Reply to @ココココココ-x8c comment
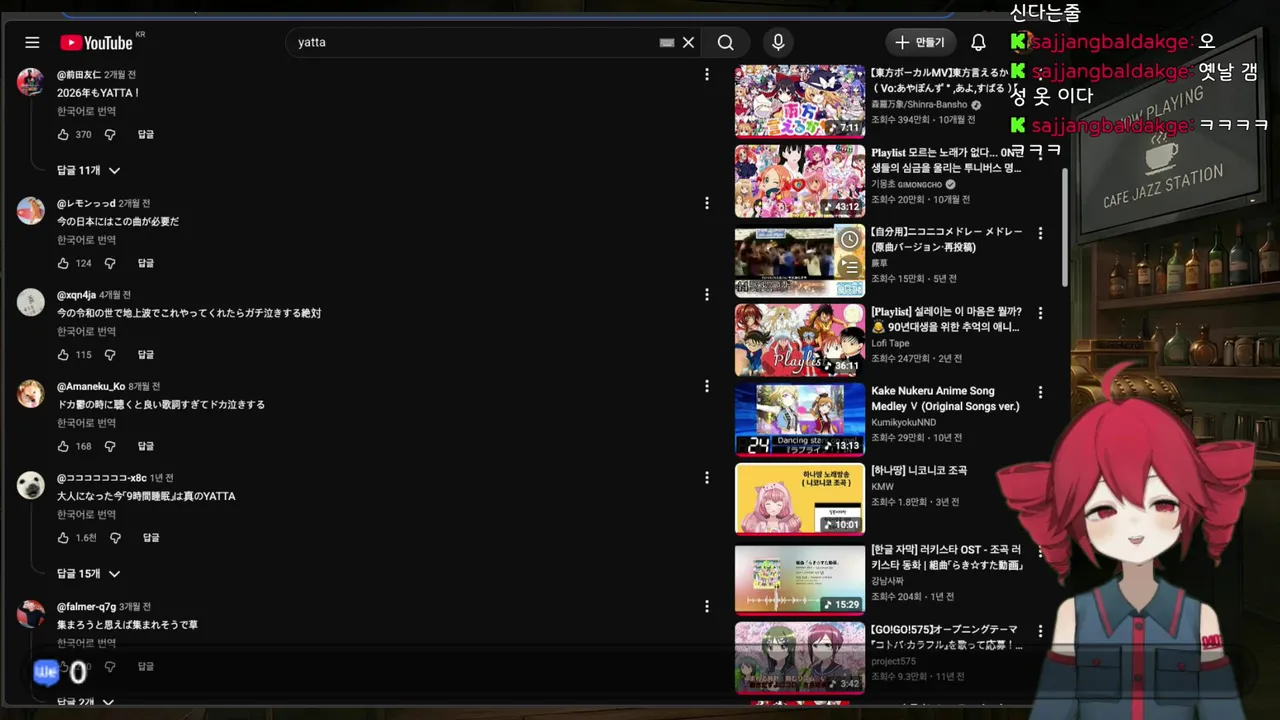Viewport: 1280px width, 720px height. click(151, 537)
